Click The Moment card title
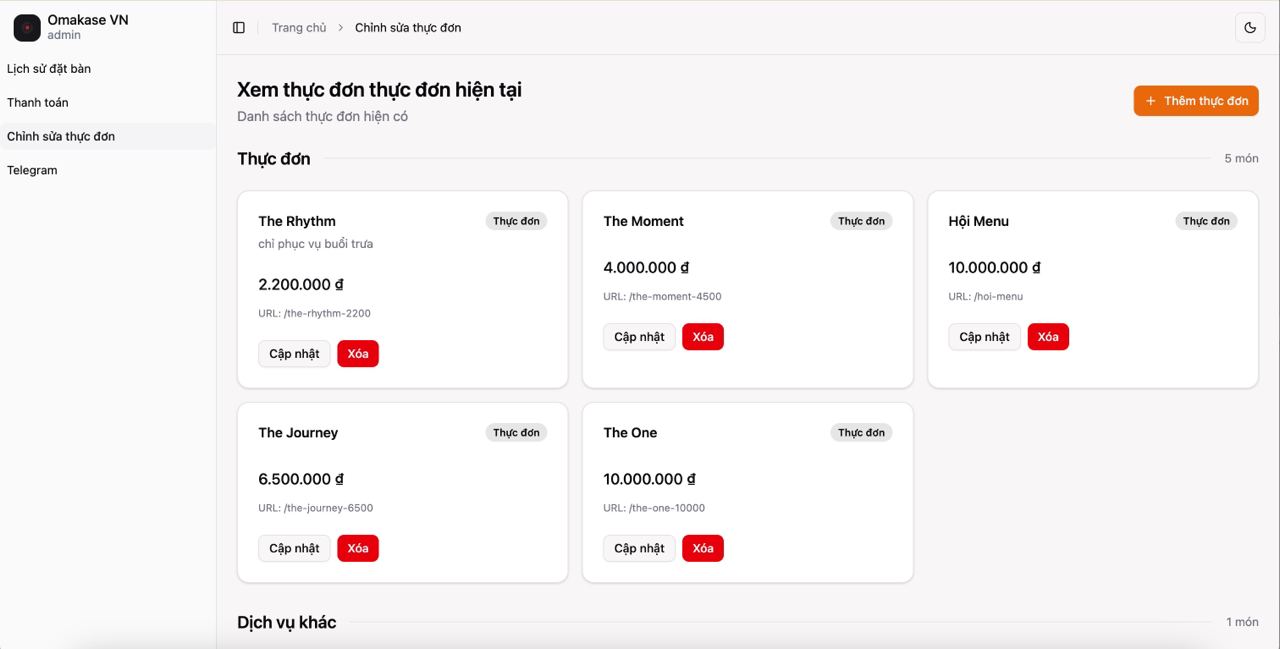1280x649 pixels. (x=644, y=221)
